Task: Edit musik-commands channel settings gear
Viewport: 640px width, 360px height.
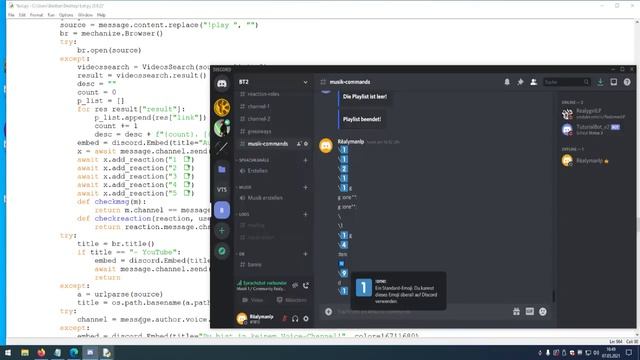Action: pyautogui.click(x=306, y=144)
